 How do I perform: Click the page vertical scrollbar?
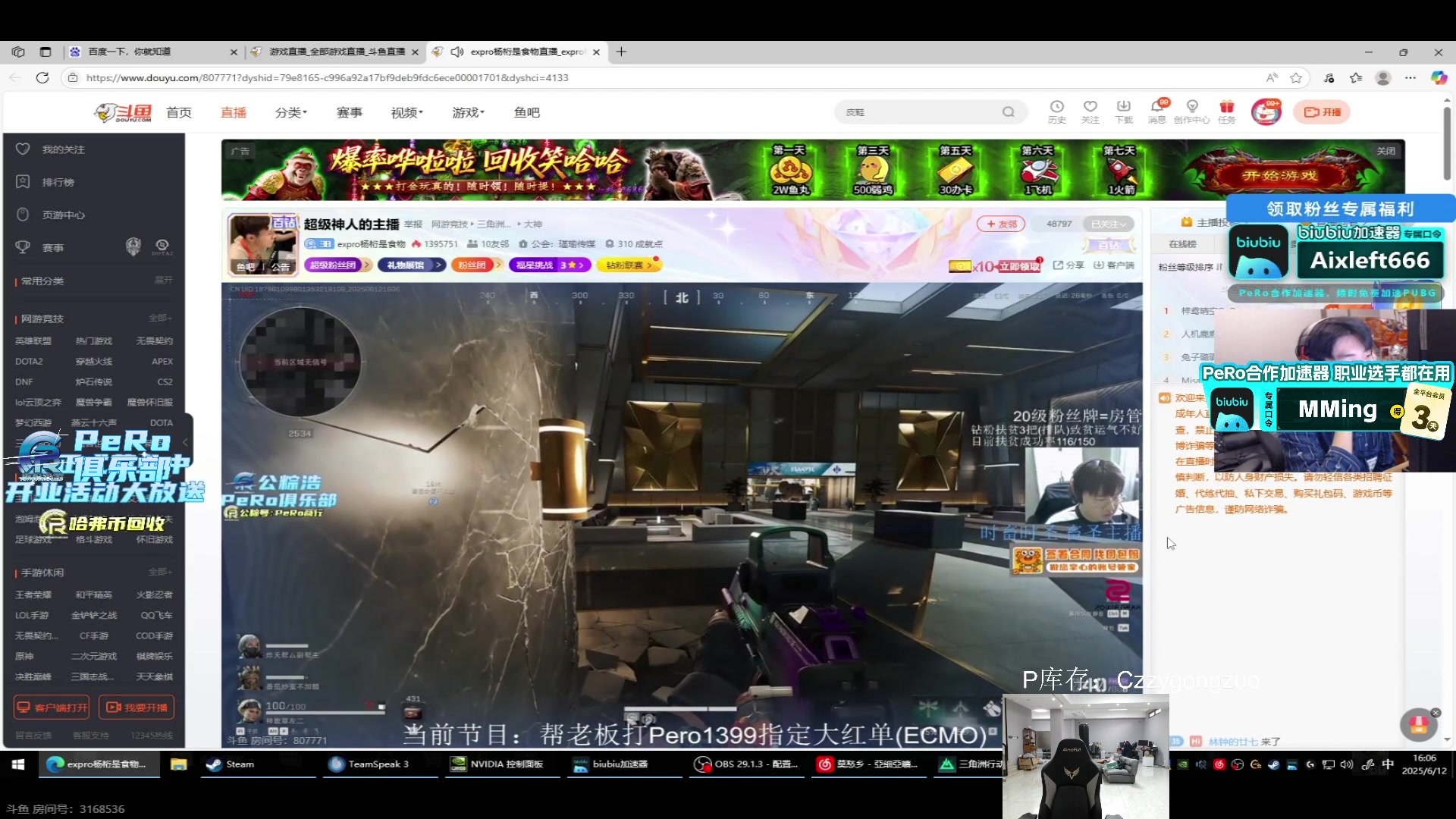1447,144
